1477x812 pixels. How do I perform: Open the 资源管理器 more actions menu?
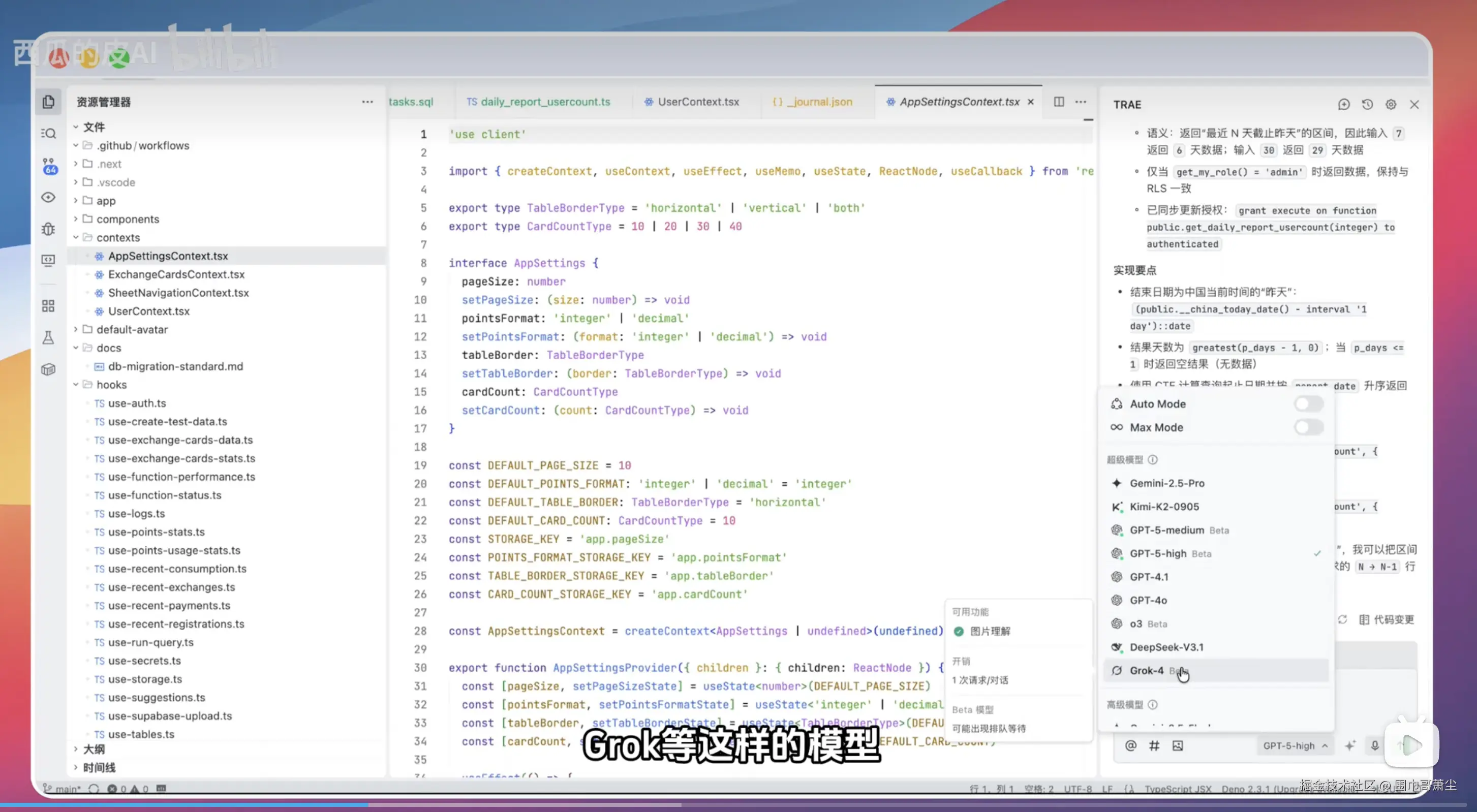pos(367,102)
